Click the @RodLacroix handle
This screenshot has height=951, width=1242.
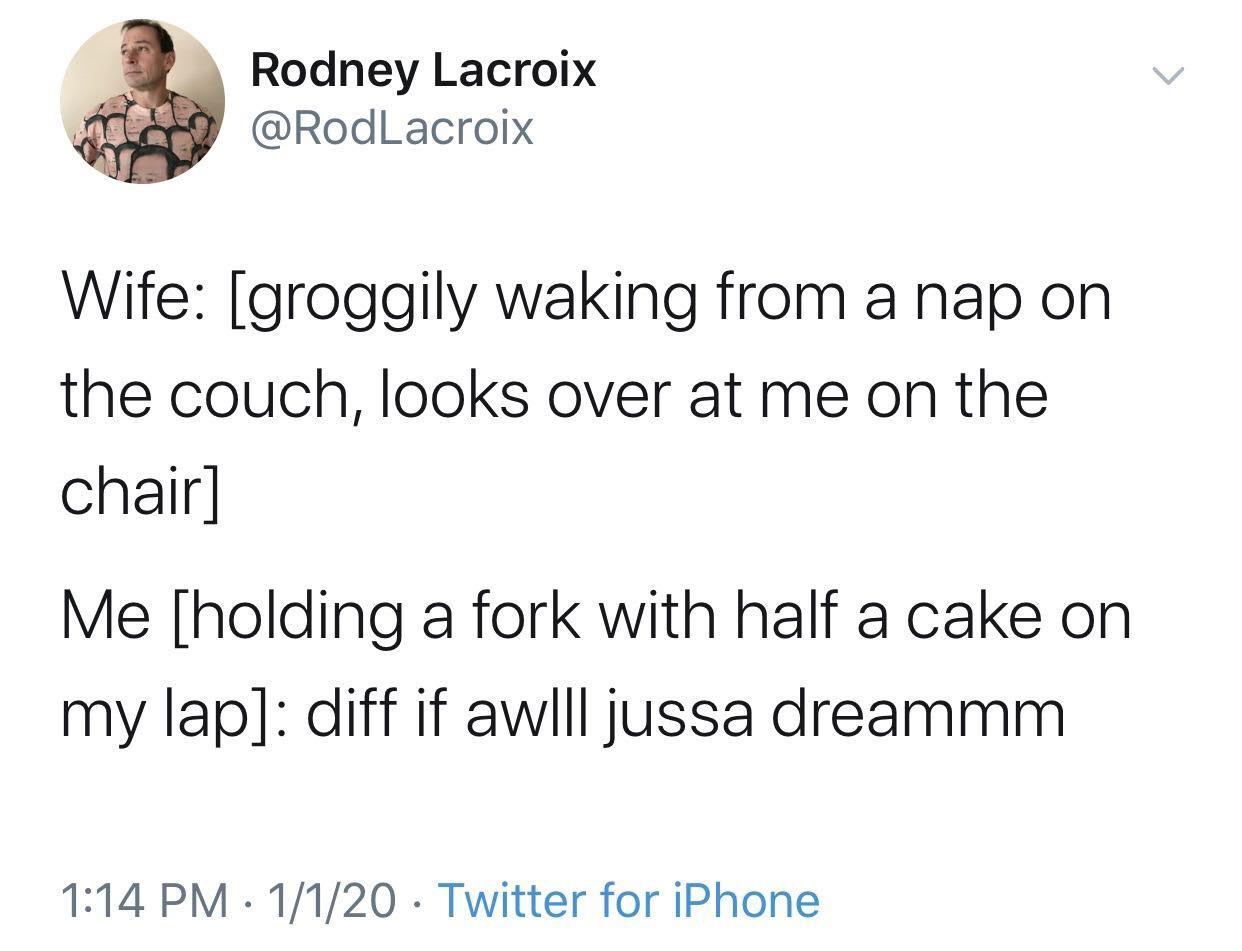click(x=391, y=128)
